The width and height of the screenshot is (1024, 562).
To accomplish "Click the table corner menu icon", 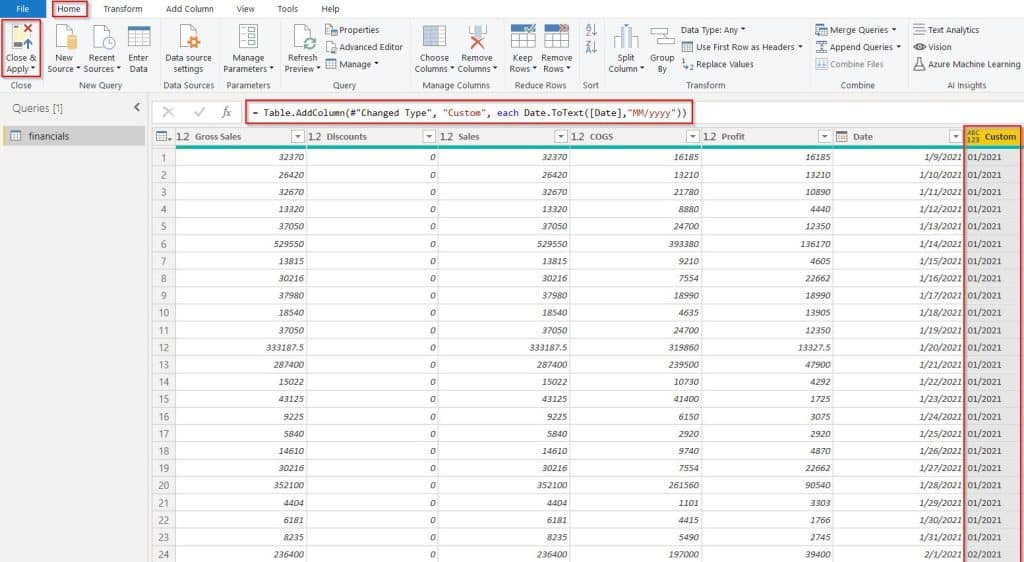I will 163,136.
